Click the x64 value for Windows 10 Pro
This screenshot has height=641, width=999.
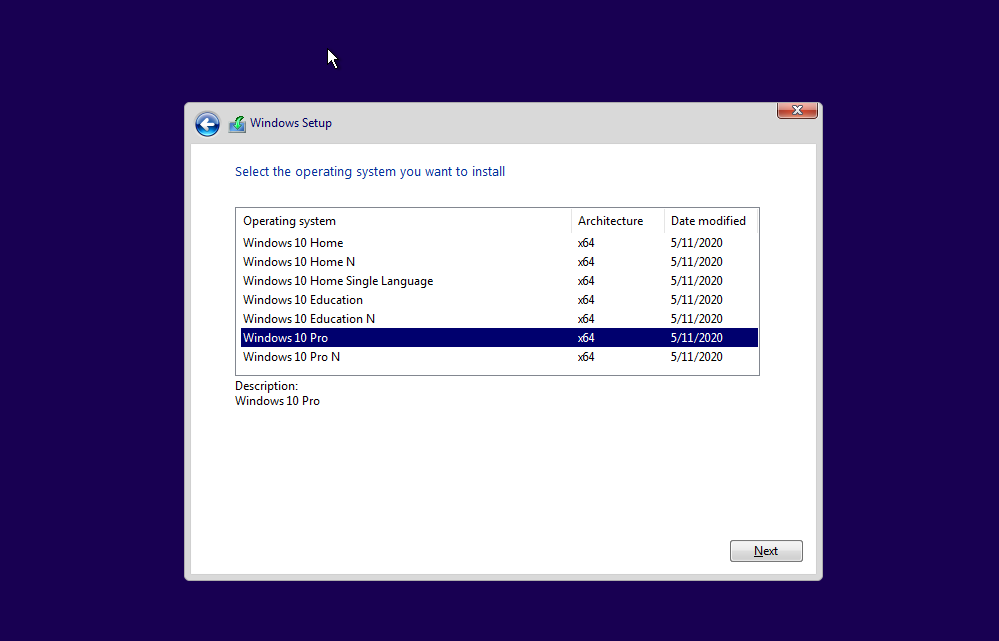tap(585, 338)
